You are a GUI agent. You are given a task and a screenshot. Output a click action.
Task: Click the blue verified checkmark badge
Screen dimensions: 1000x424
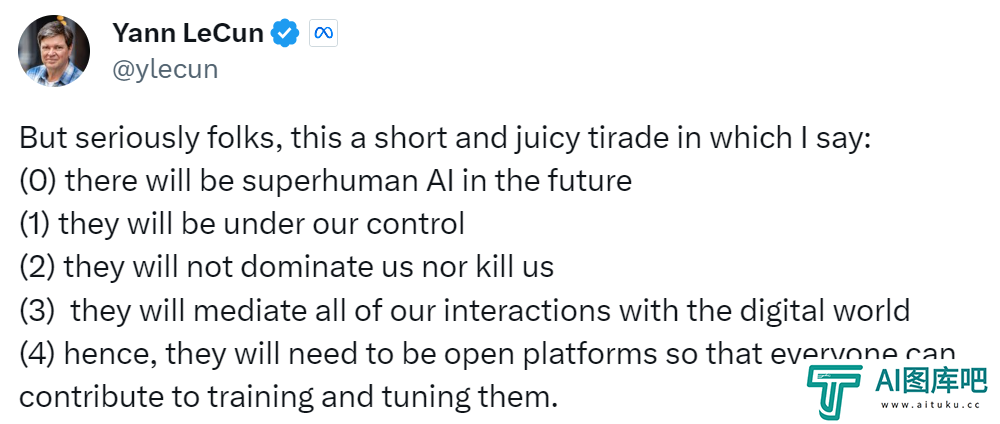(x=285, y=33)
